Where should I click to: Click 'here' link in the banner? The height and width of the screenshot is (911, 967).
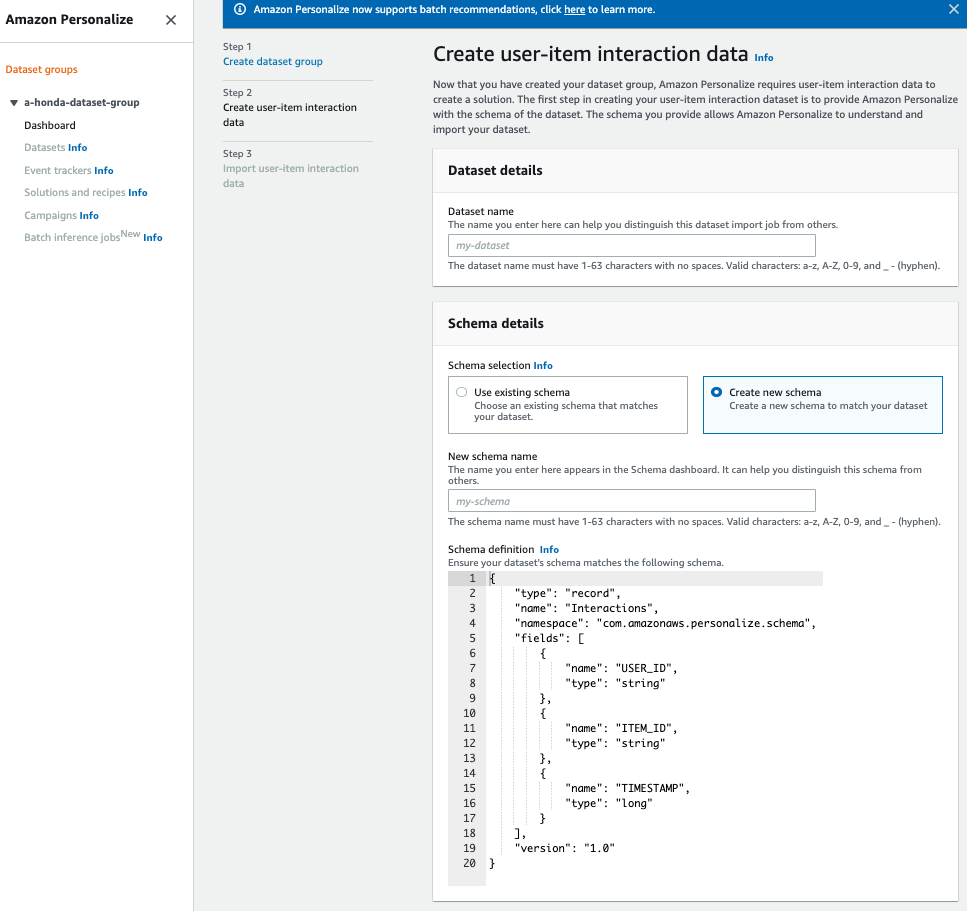tap(574, 9)
